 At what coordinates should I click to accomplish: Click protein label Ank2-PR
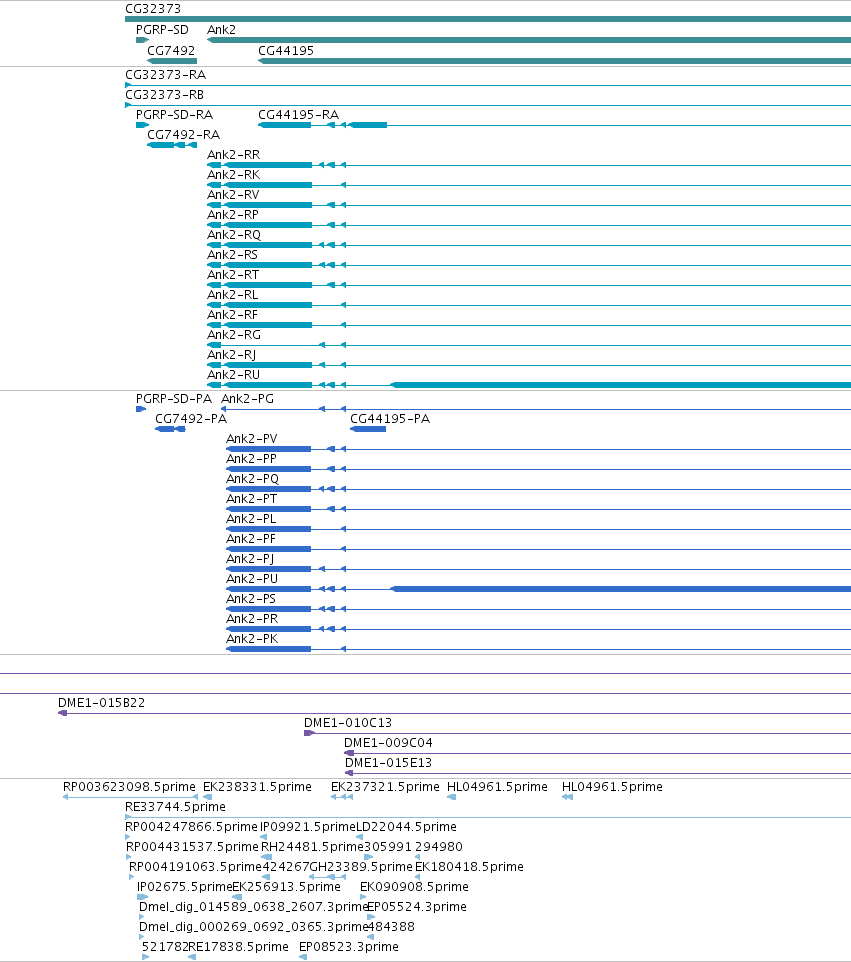(x=252, y=619)
